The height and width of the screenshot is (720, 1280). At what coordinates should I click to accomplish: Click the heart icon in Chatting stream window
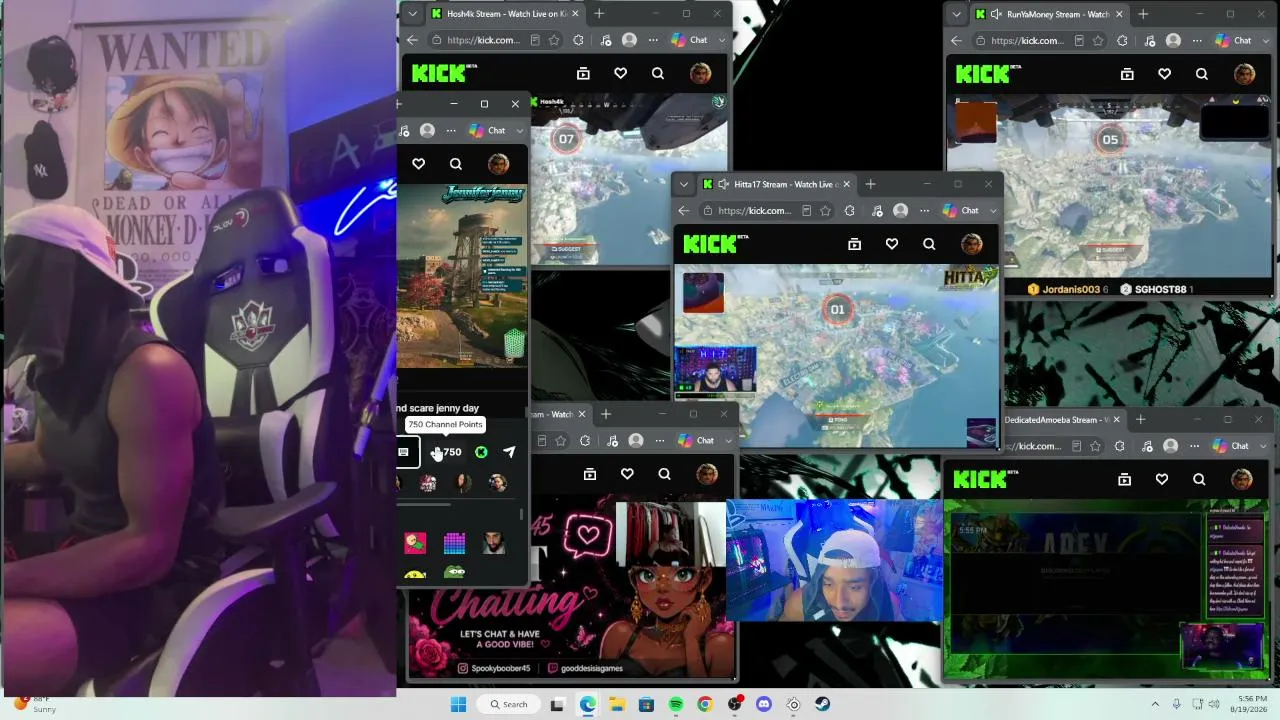(x=627, y=473)
